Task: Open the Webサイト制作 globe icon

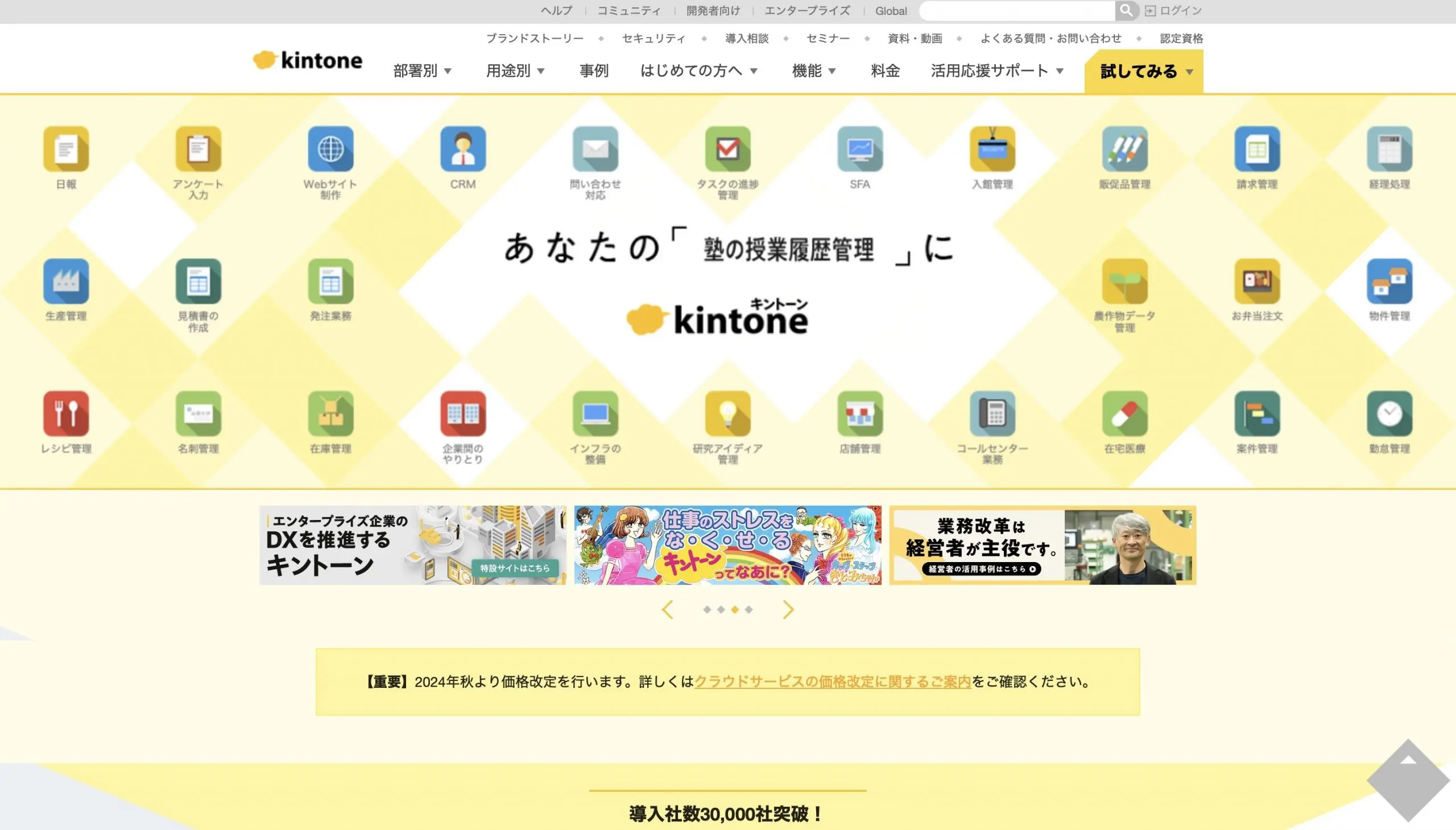Action: point(330,149)
